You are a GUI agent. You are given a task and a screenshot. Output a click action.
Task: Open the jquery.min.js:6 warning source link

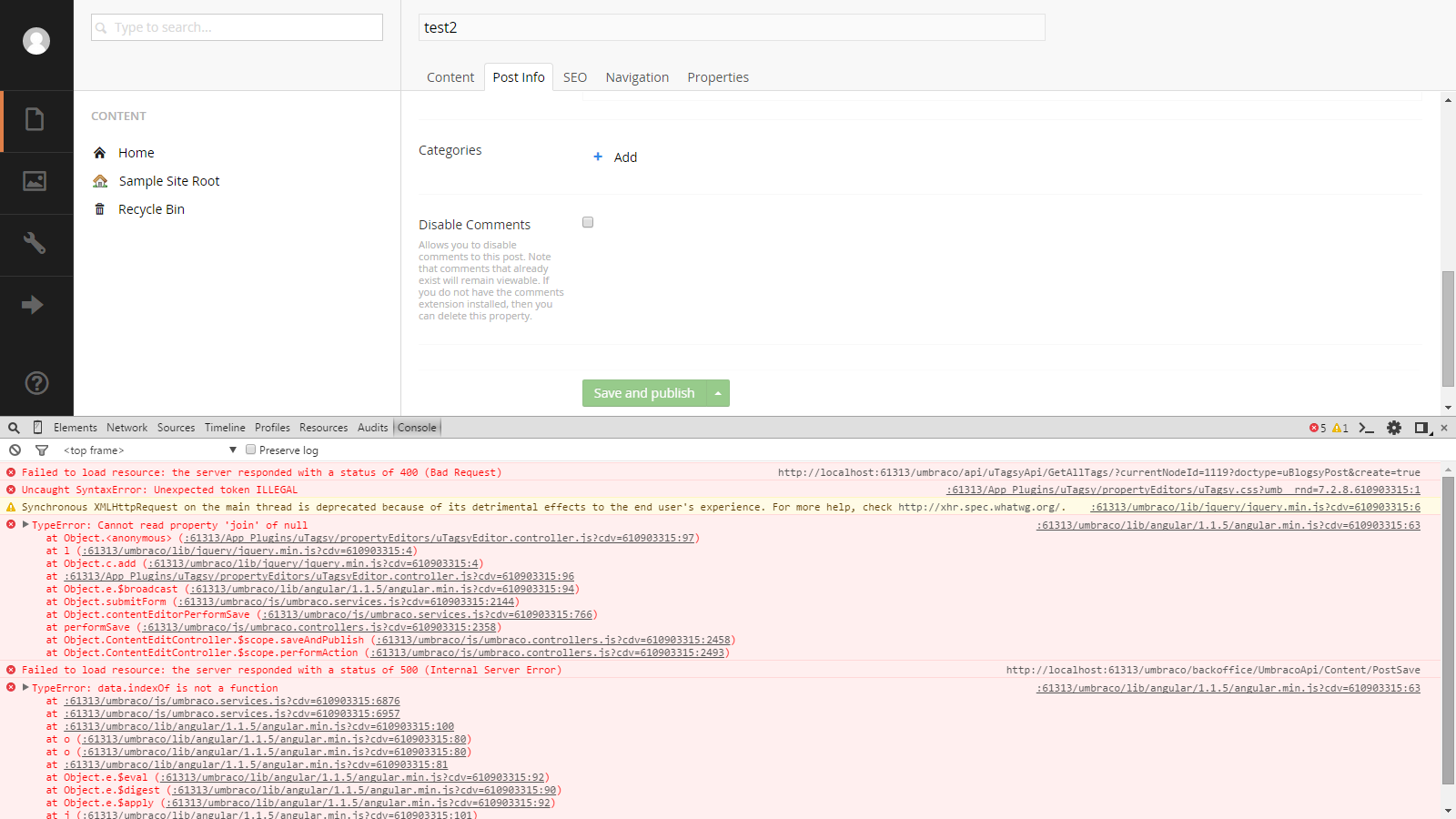1256,507
